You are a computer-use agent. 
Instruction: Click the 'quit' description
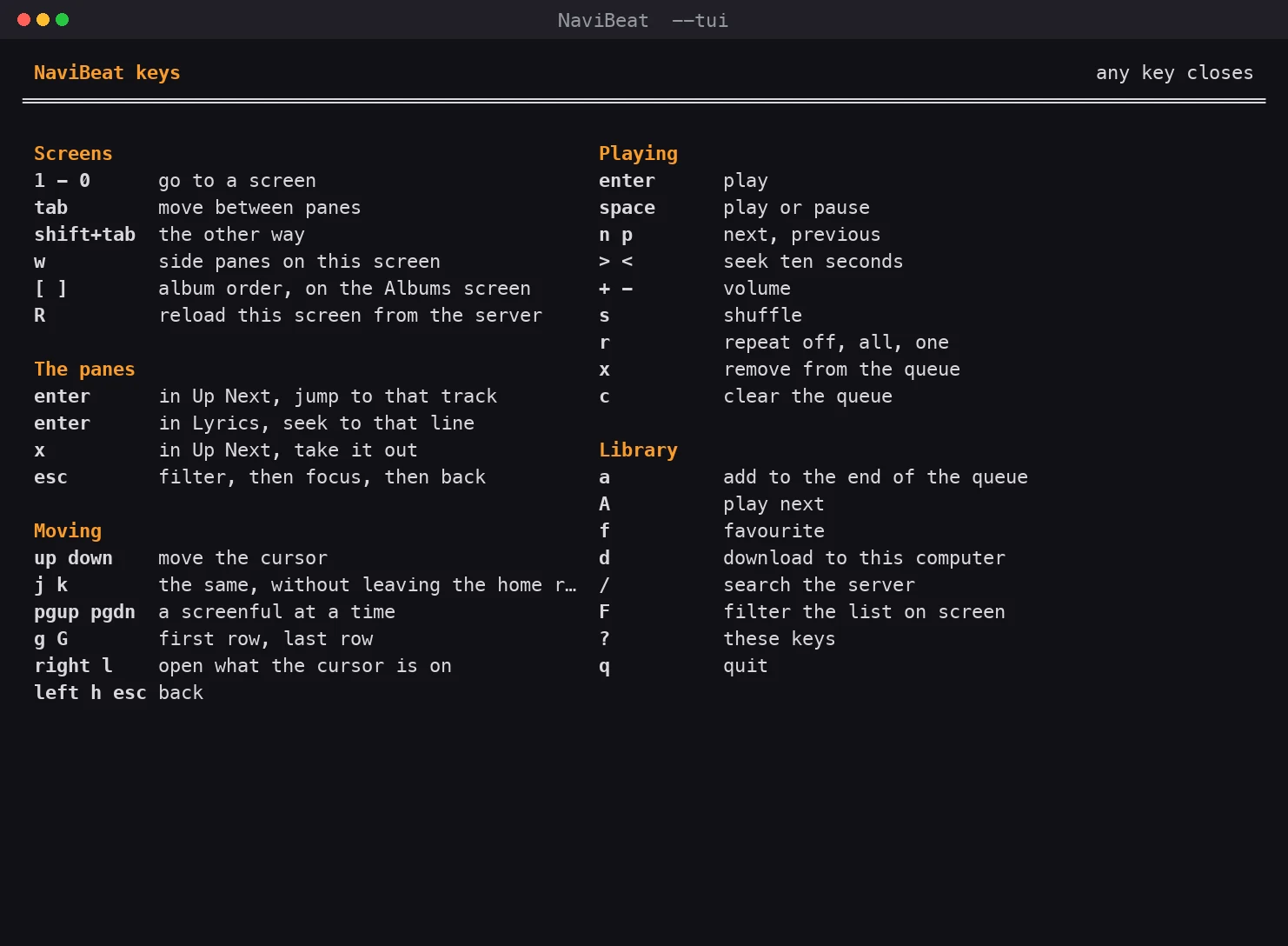click(746, 666)
